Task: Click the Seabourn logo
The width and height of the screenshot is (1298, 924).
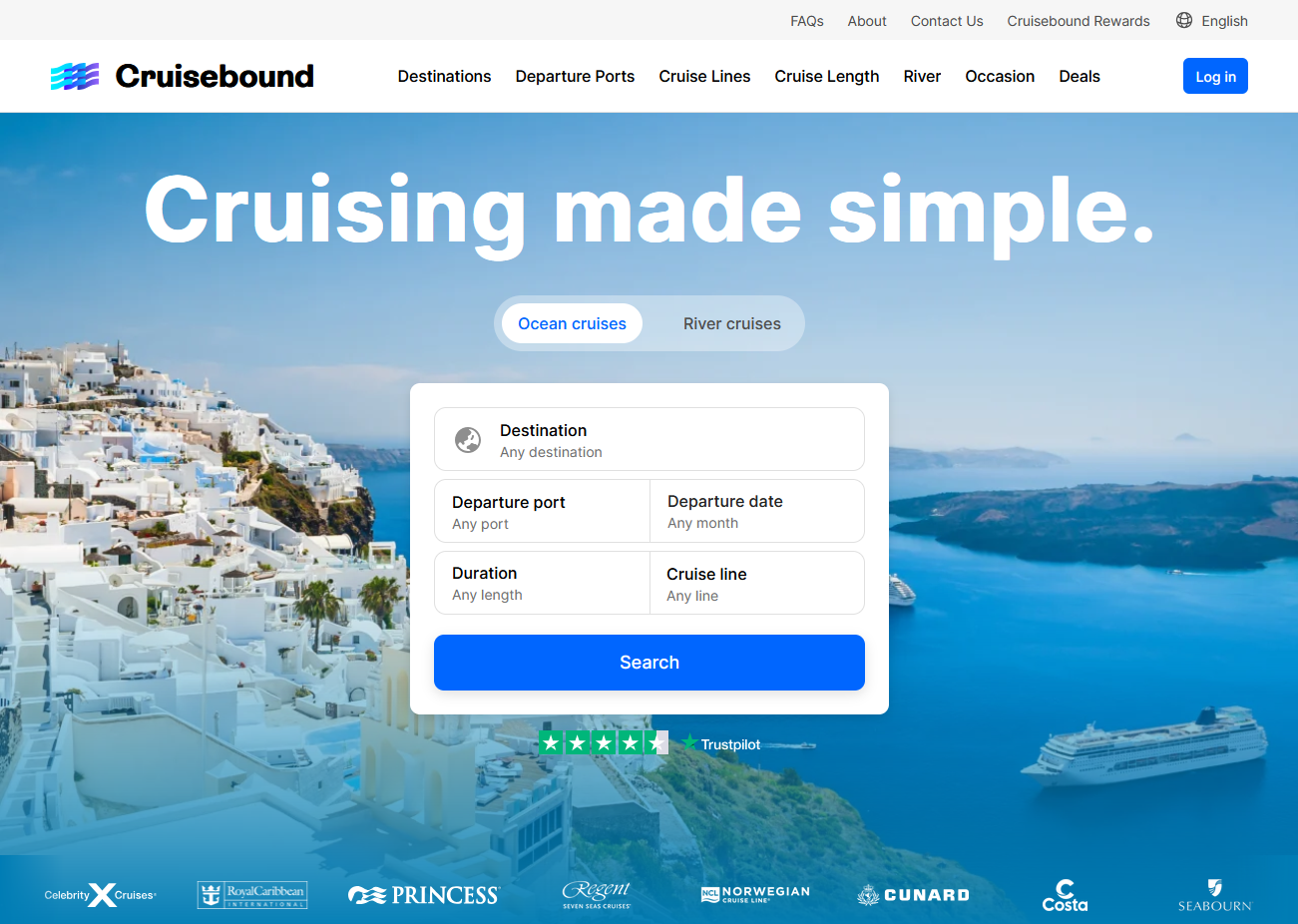Action: pos(1214,895)
